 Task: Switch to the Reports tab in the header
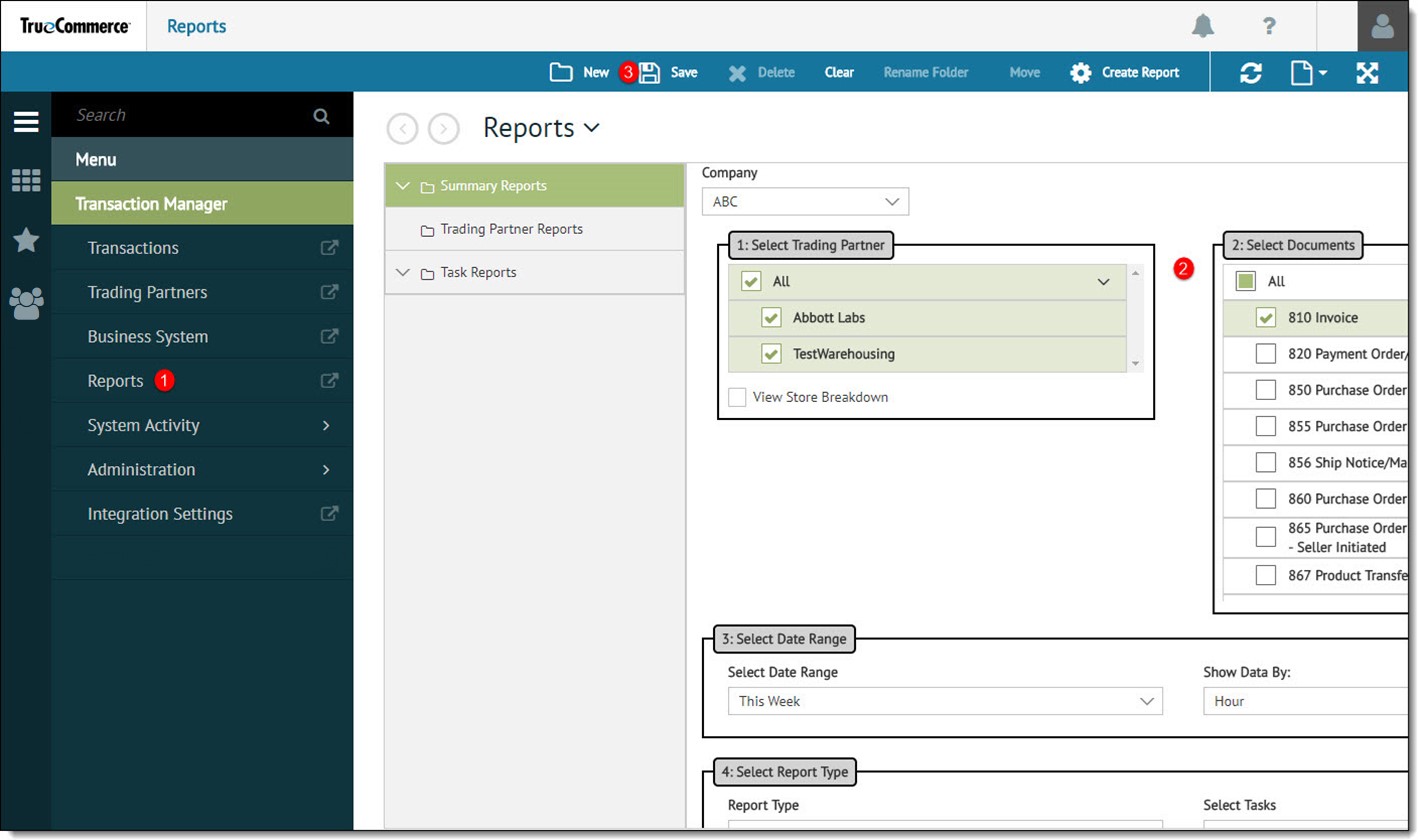point(196,26)
